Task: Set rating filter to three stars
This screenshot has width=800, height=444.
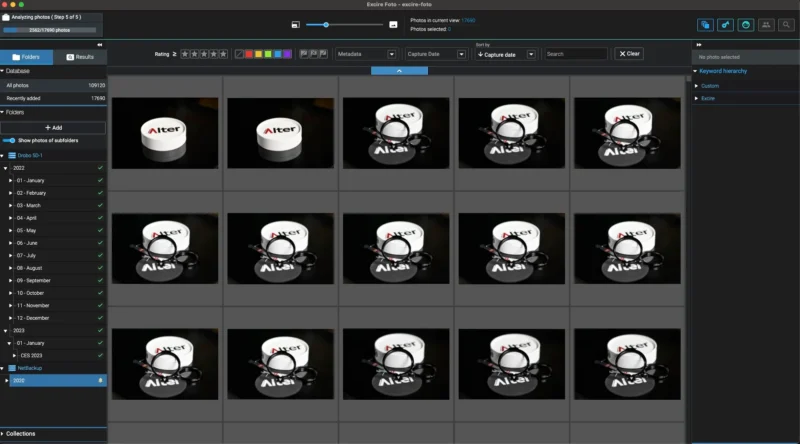Action: point(204,54)
